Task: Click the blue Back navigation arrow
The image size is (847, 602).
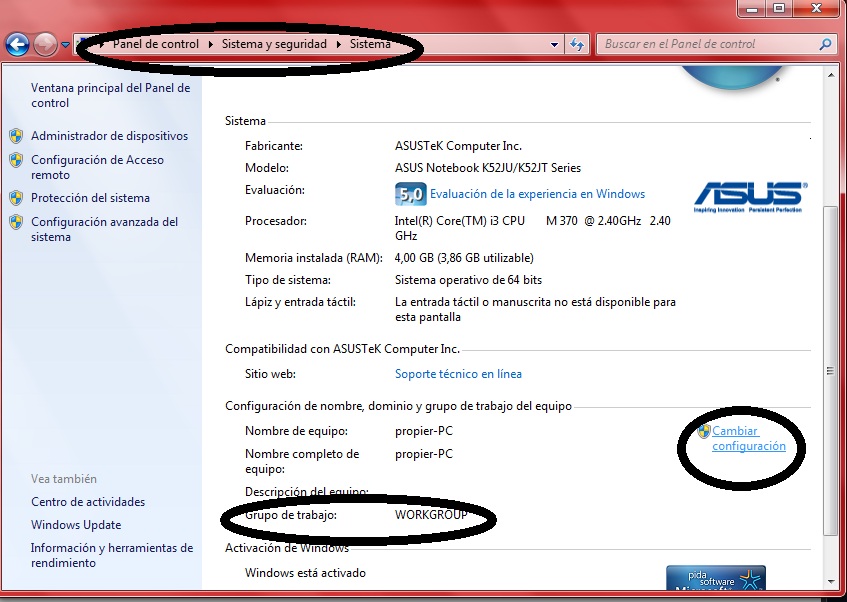Action: [x=17, y=44]
